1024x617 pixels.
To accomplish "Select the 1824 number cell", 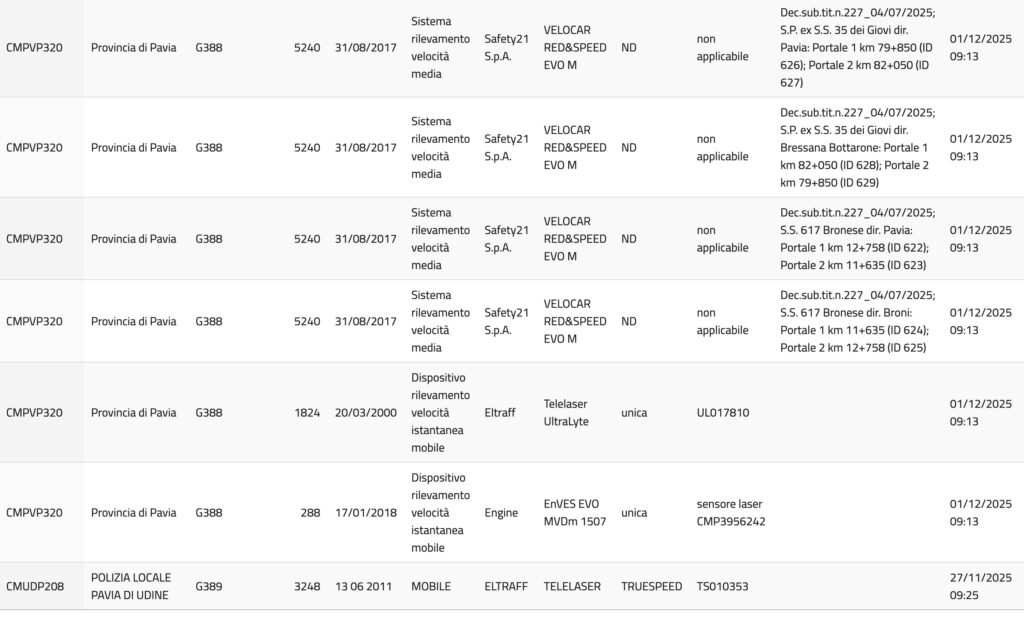I will pyautogui.click(x=307, y=412).
